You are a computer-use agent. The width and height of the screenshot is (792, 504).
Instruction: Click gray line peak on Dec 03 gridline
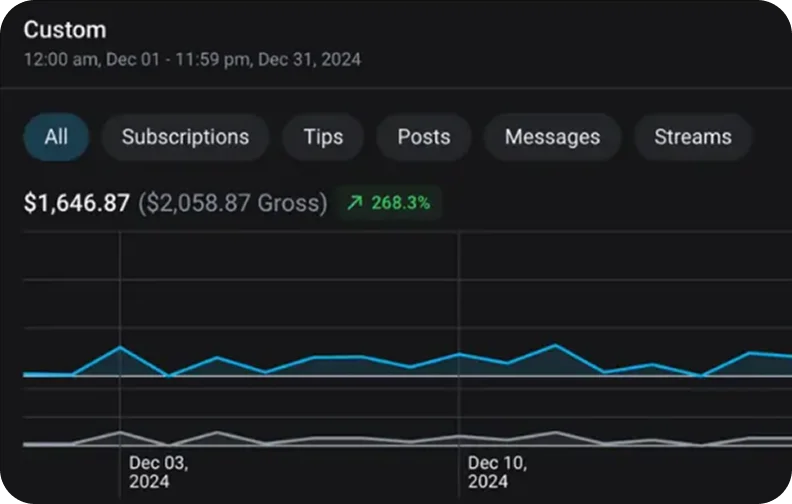click(120, 432)
